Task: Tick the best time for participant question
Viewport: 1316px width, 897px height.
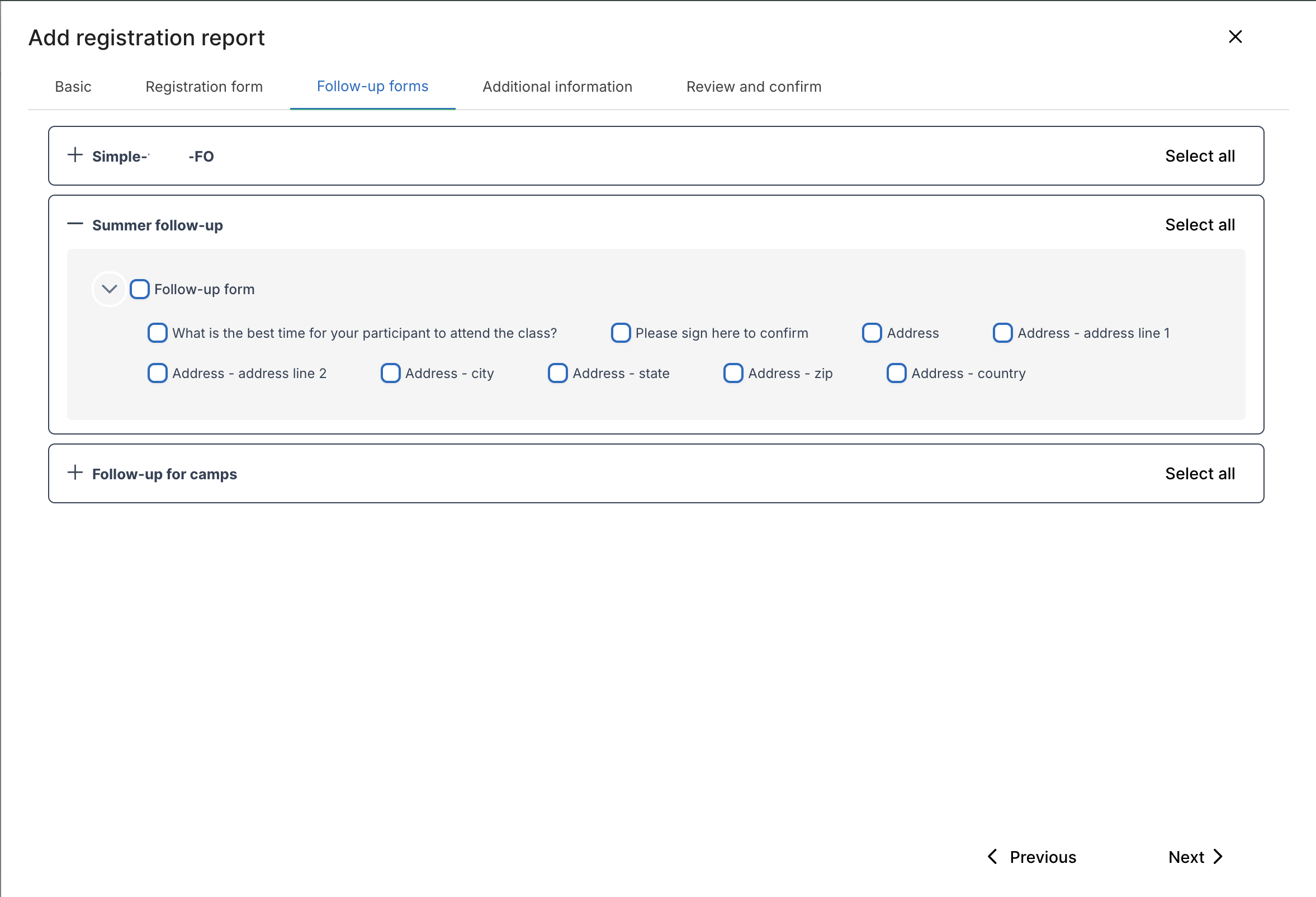Action: pos(158,333)
